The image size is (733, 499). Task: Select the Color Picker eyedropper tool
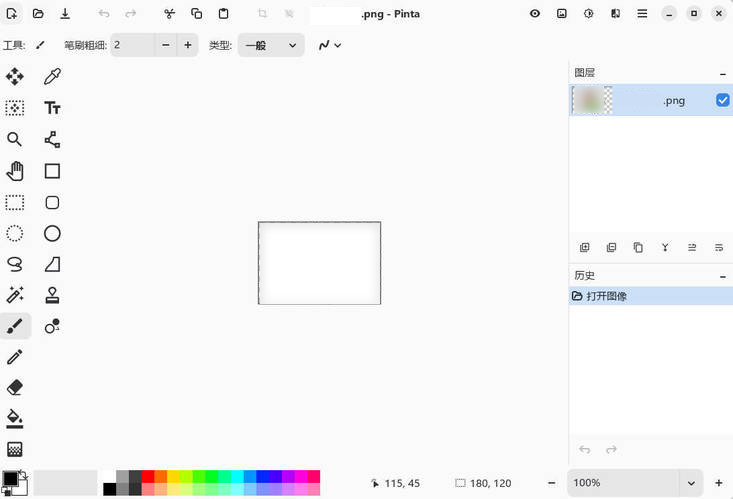52,77
